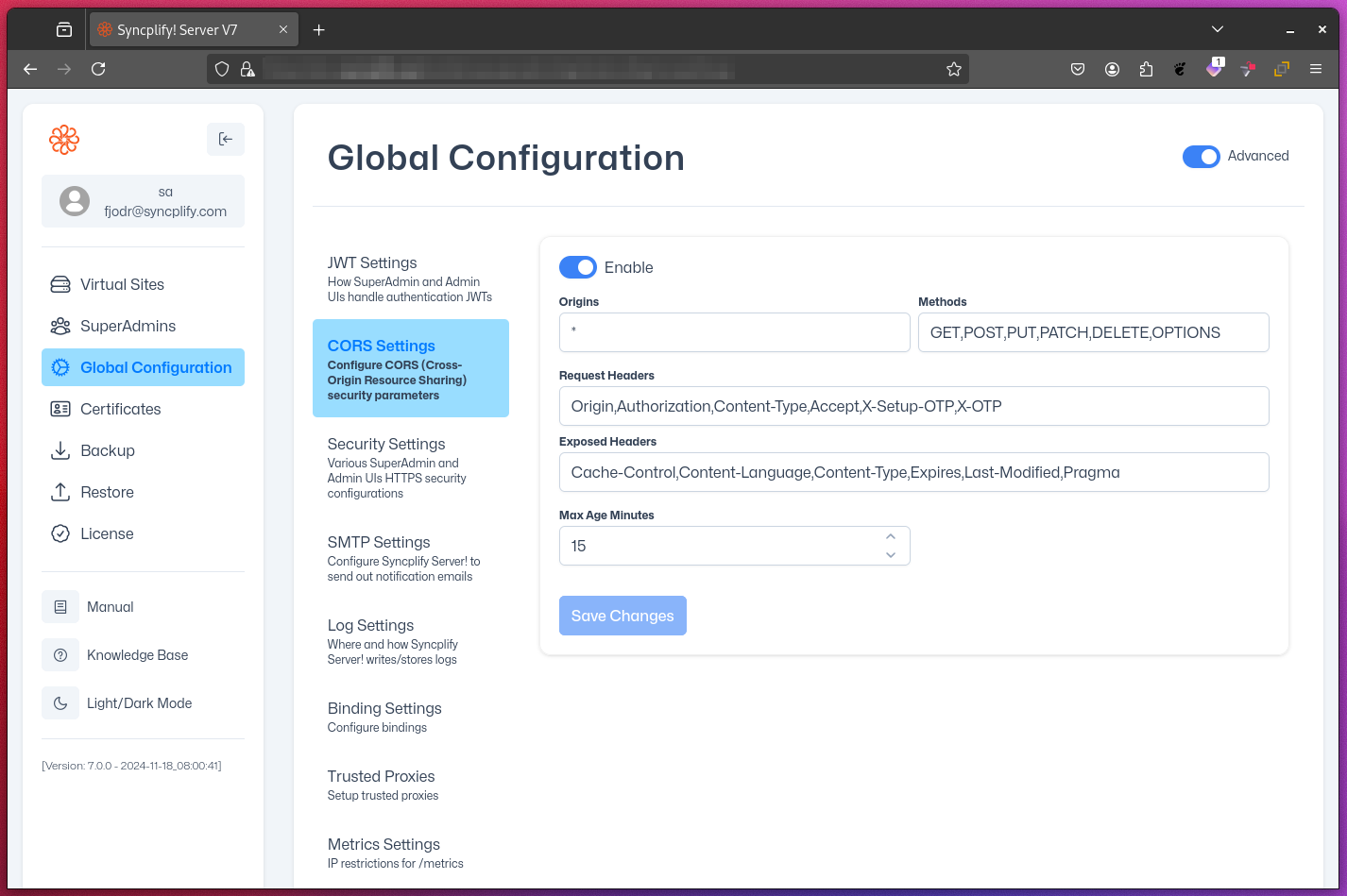Viewport: 1347px width, 896px height.
Task: Click the lock warning site info icon
Action: tap(247, 69)
